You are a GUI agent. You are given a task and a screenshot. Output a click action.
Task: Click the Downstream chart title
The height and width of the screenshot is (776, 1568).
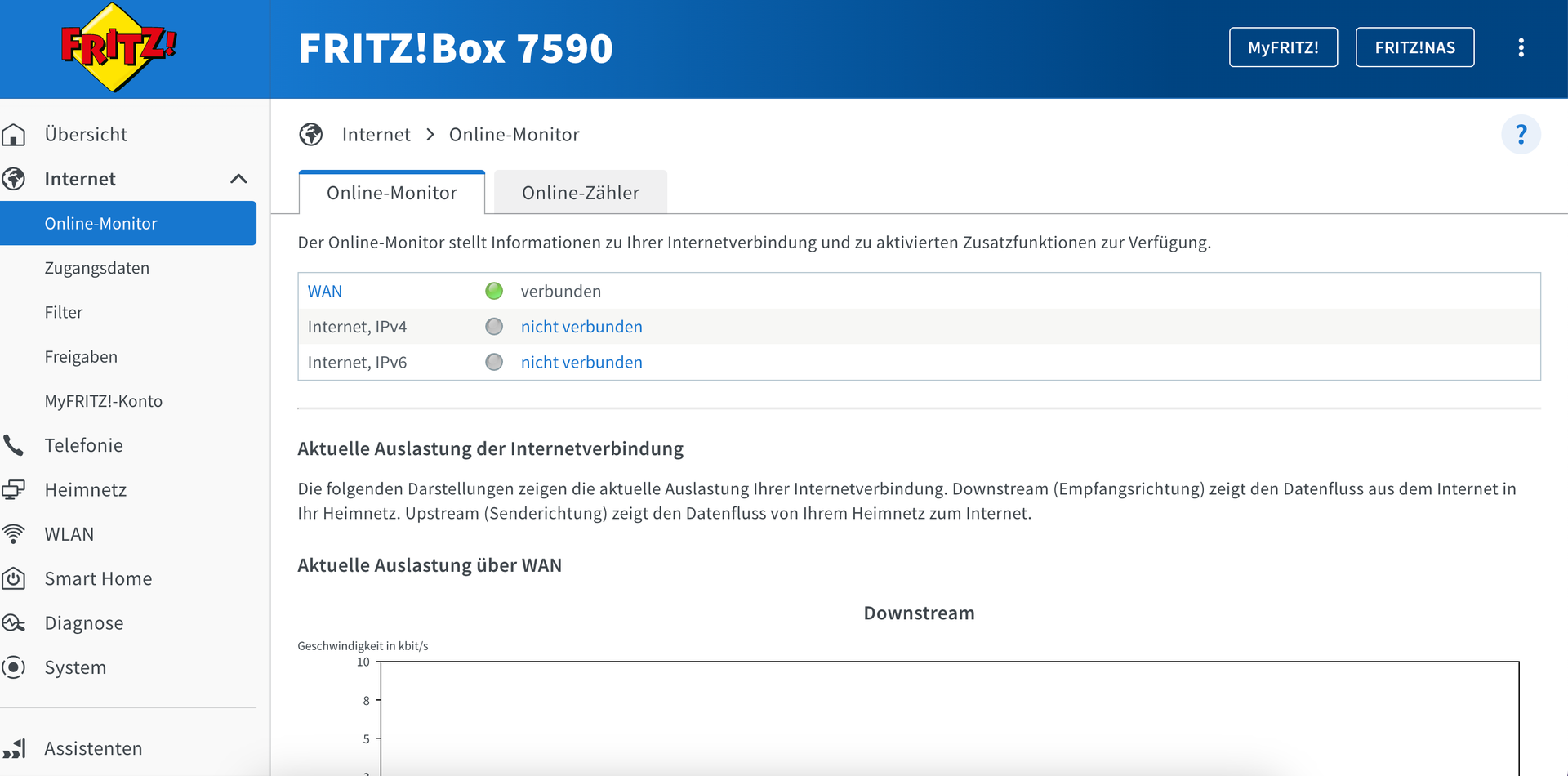(x=920, y=613)
